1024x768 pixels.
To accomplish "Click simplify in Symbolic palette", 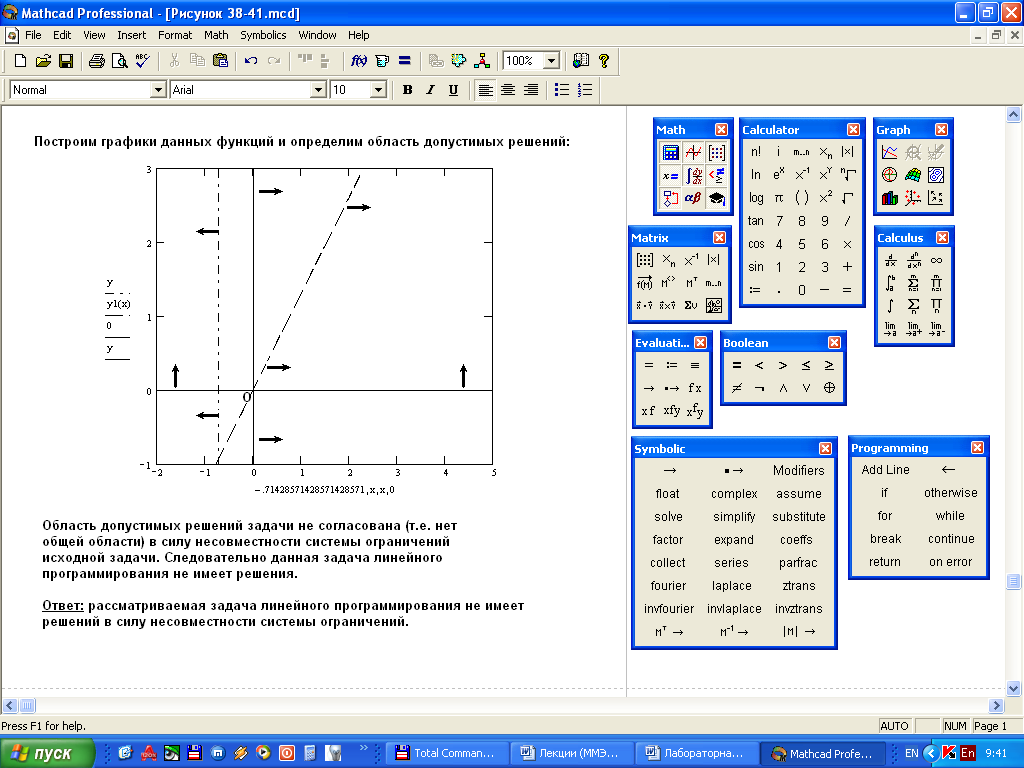I will [734, 517].
